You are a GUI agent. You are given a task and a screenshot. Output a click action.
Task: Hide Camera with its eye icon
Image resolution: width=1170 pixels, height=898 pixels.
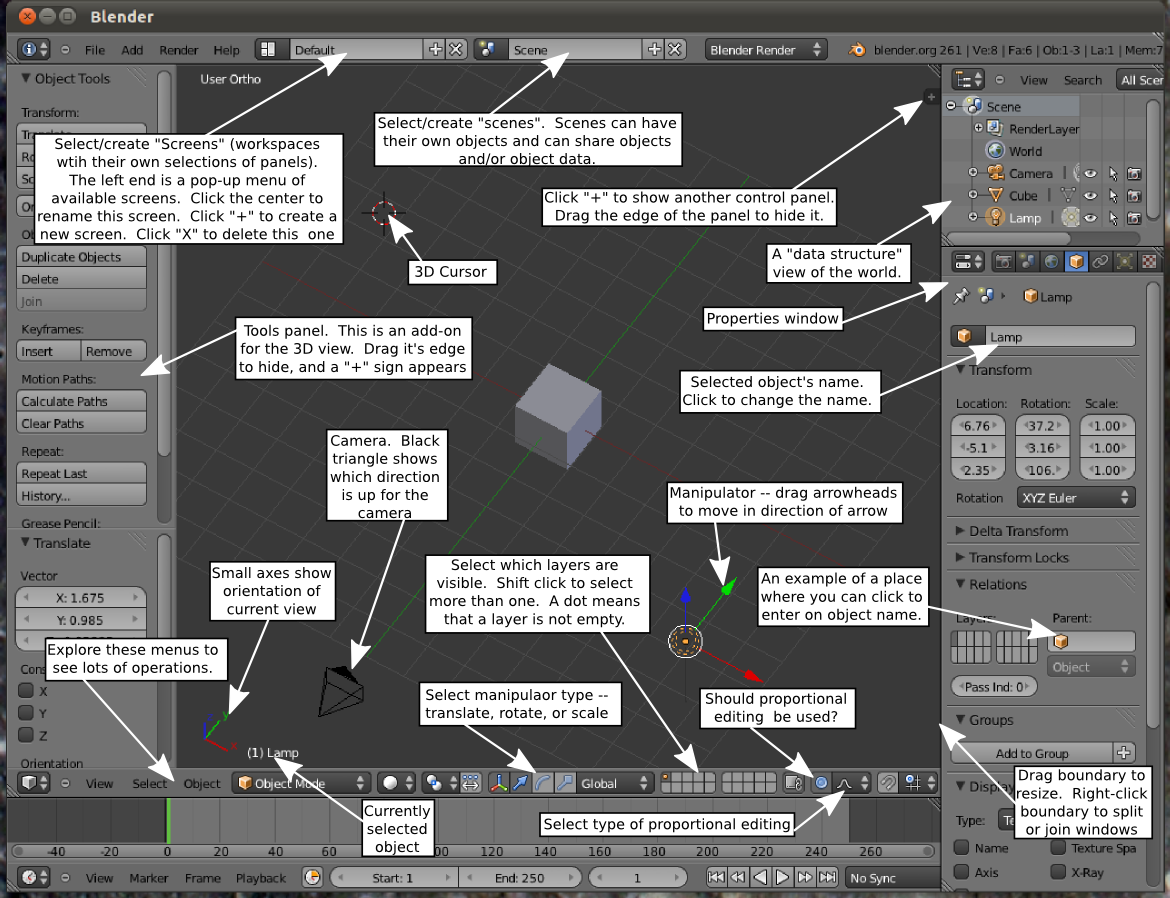click(x=1090, y=173)
